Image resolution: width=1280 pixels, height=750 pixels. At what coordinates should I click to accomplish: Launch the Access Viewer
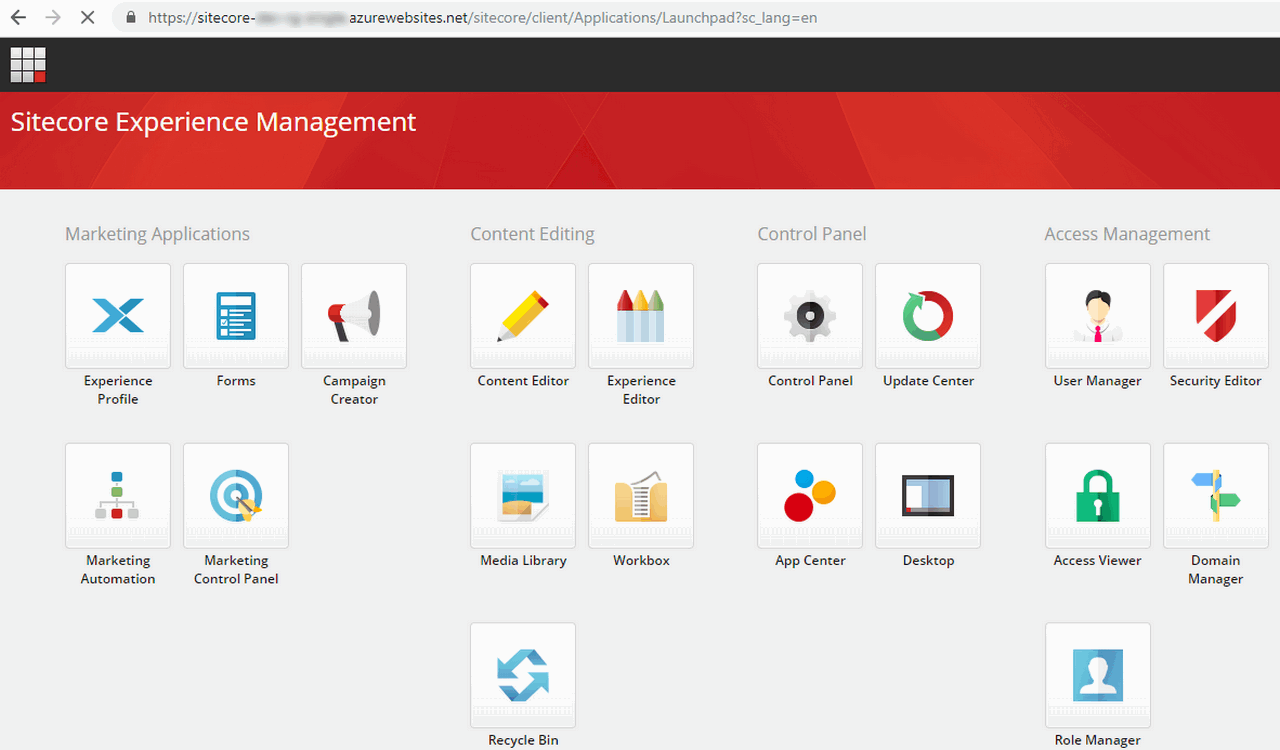(x=1098, y=496)
